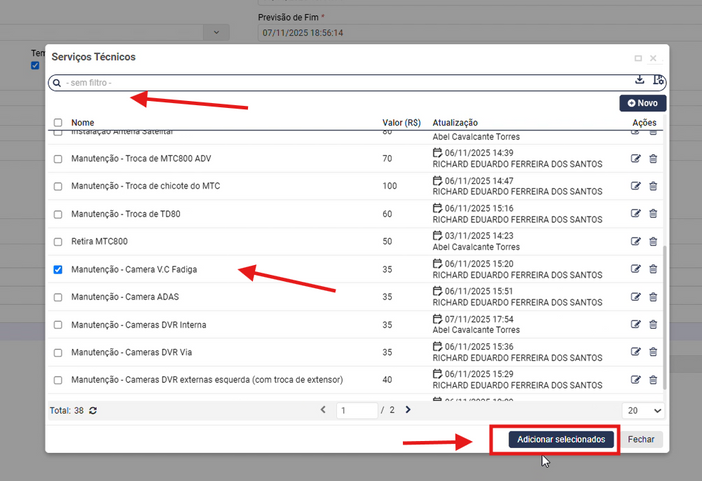Click the download/export icon in the filter bar
Screen dimensions: 702x481
point(640,80)
